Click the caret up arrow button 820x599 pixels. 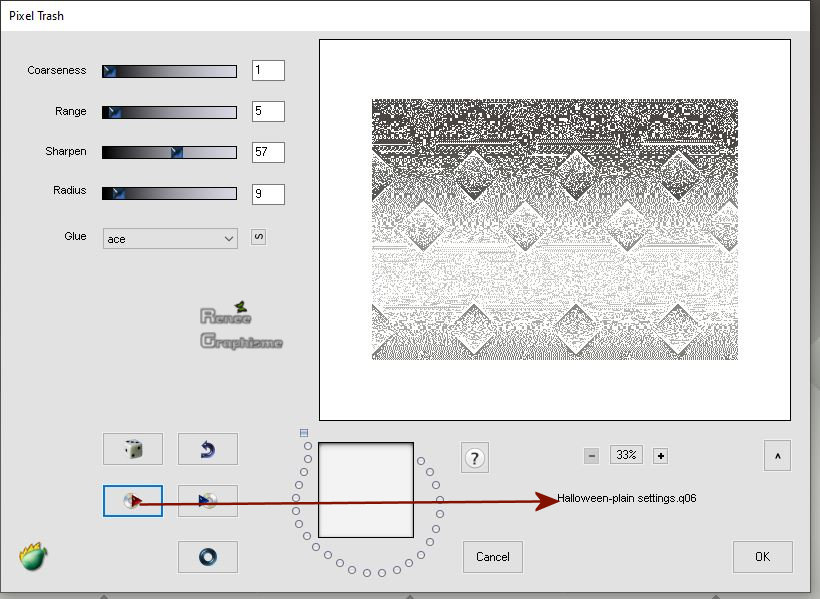(x=777, y=456)
